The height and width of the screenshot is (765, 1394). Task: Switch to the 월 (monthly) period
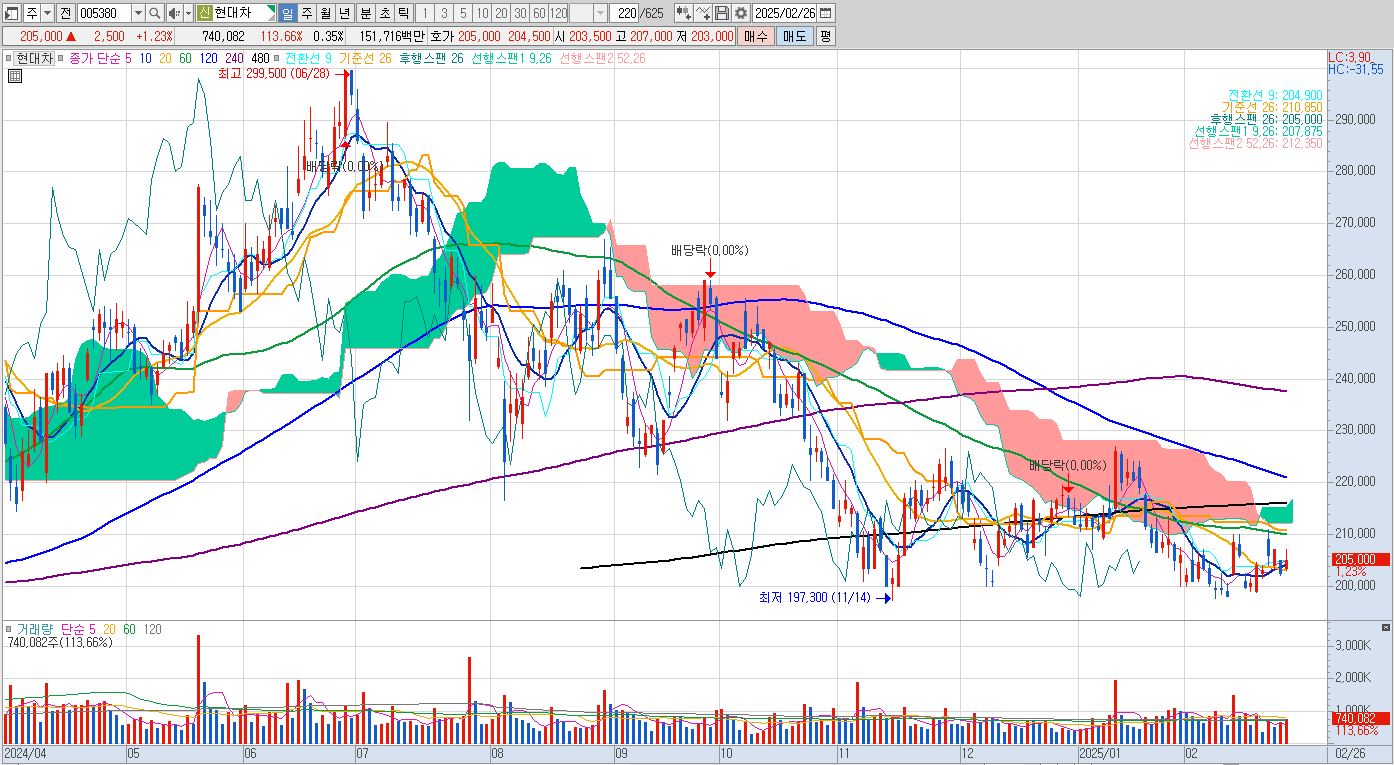tap(325, 13)
